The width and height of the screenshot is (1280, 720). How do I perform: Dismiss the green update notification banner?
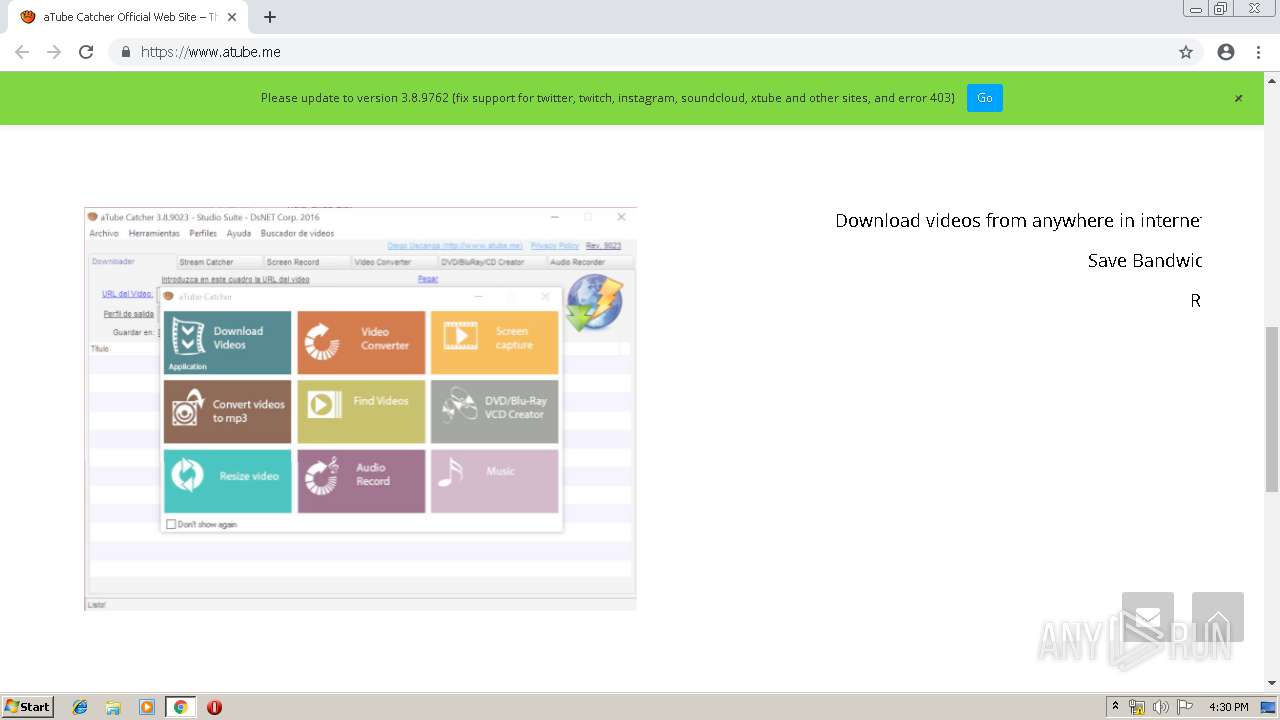tap(1238, 98)
